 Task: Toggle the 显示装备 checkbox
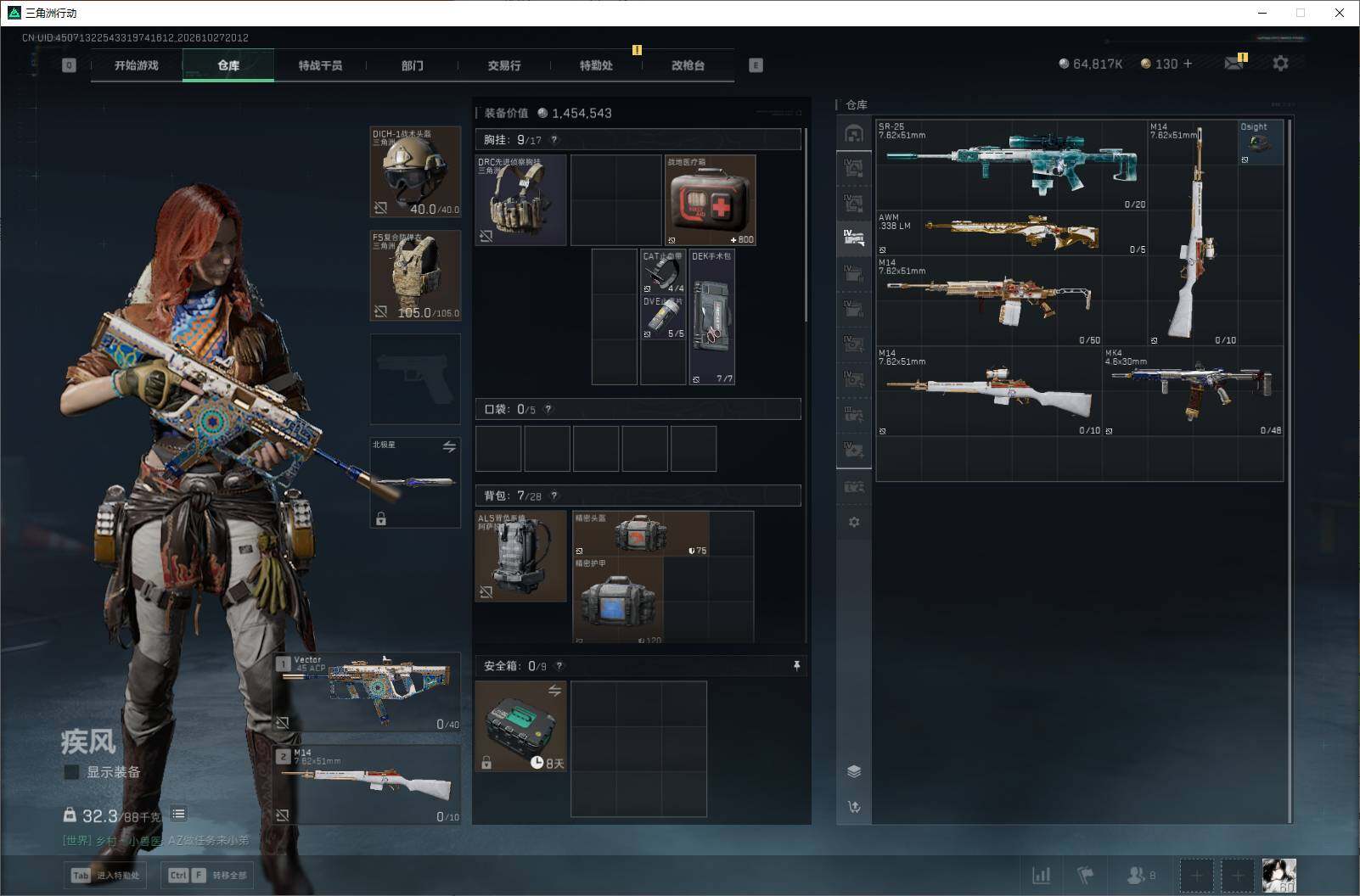(71, 772)
